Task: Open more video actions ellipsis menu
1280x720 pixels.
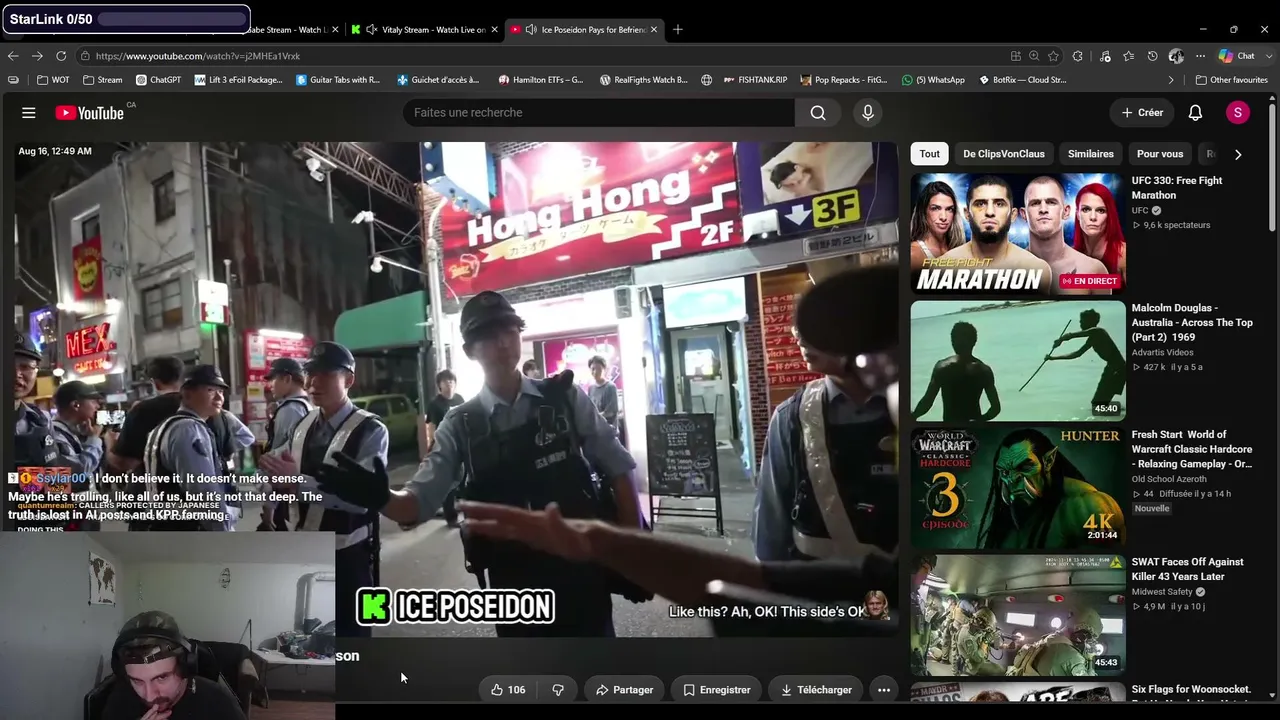Action: (884, 690)
